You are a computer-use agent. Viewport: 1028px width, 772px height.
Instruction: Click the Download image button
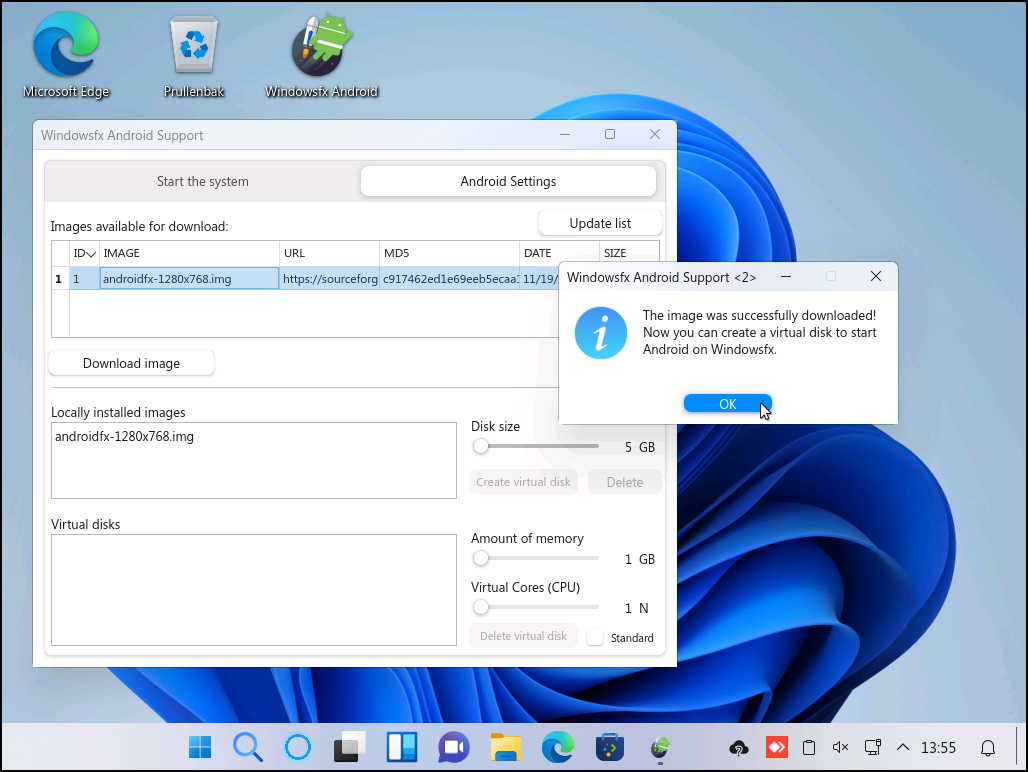pos(131,363)
